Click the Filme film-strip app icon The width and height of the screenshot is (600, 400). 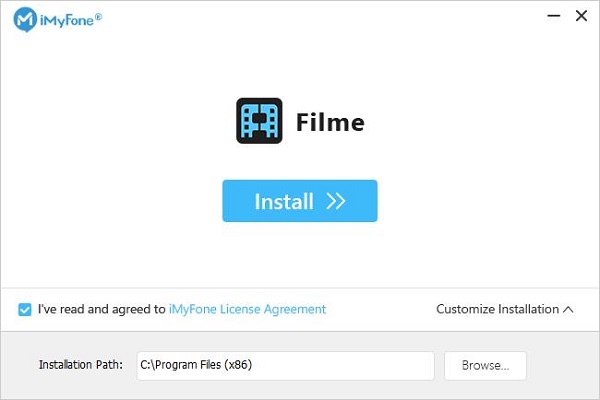pos(259,122)
